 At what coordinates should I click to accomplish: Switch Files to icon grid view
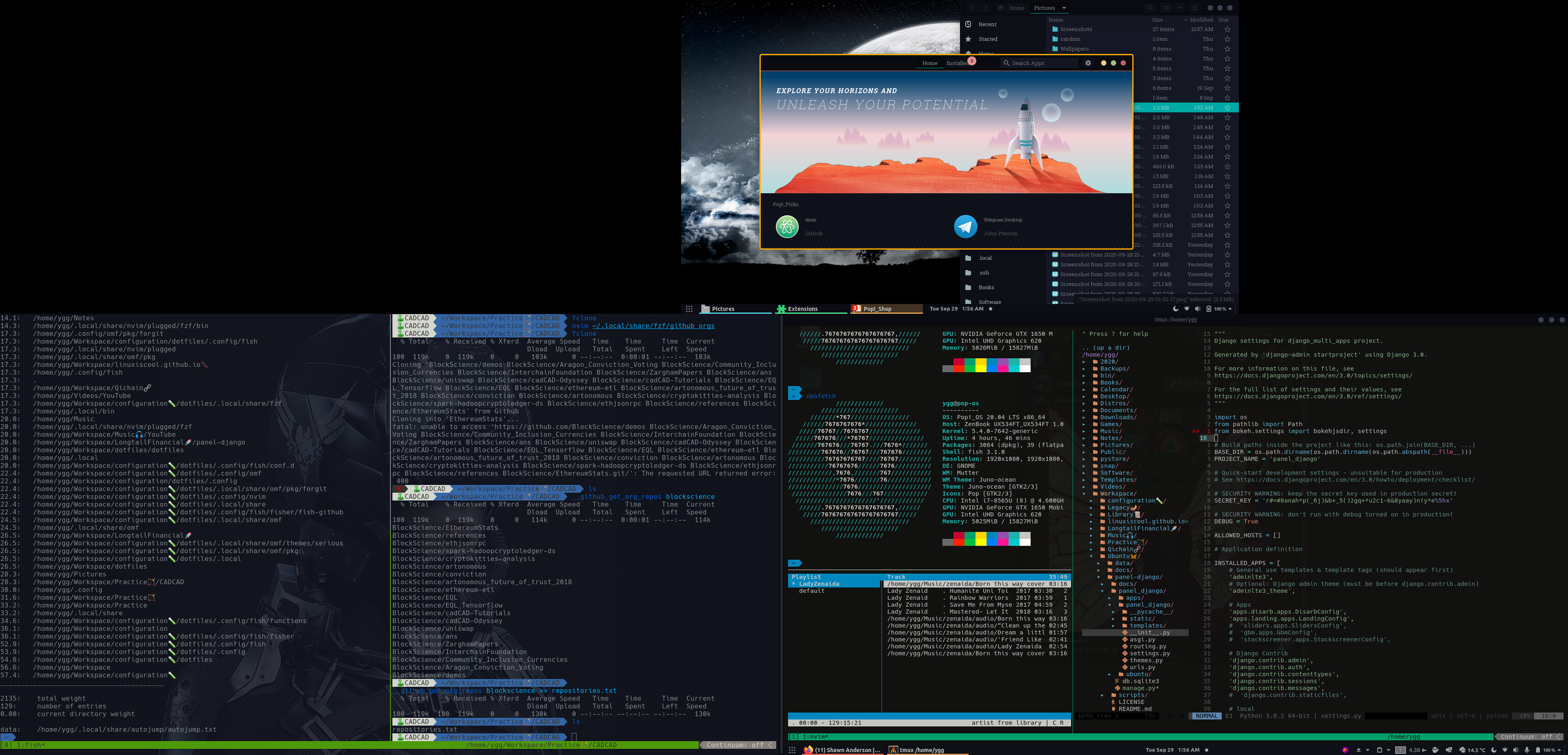(x=1166, y=8)
